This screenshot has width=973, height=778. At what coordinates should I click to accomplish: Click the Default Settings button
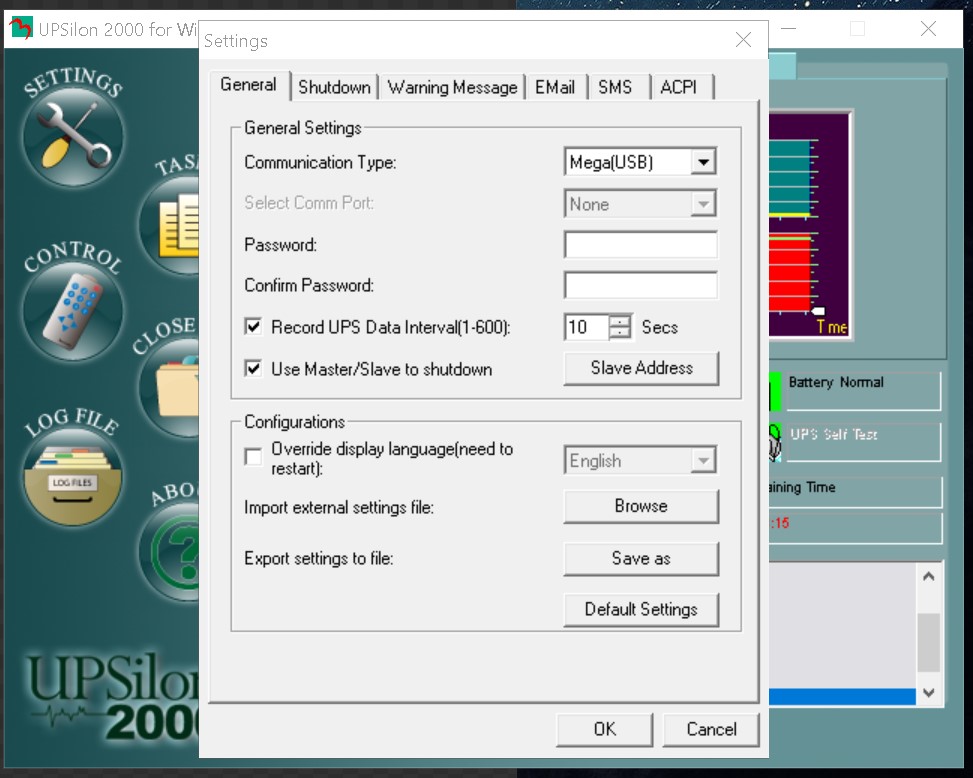click(x=641, y=609)
